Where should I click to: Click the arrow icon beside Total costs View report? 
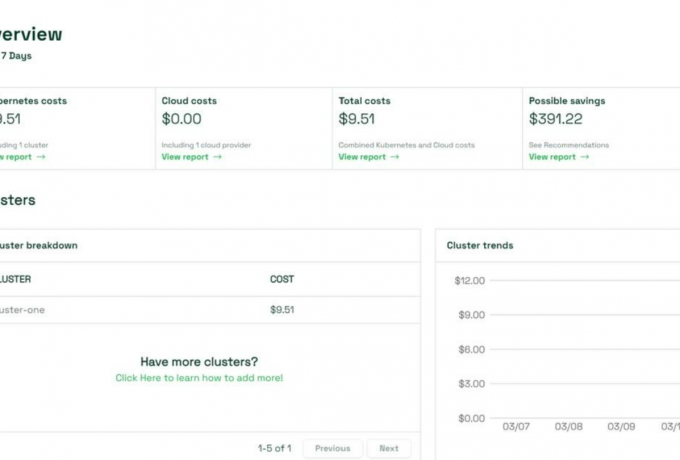pyautogui.click(x=395, y=157)
